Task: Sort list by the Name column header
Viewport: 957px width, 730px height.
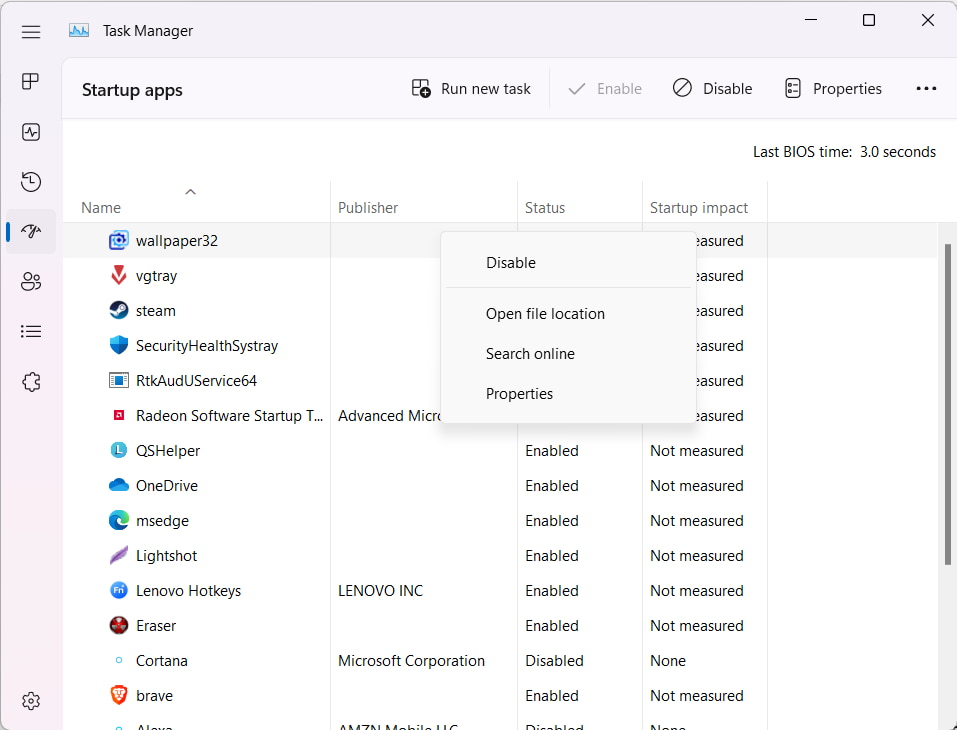Action: [101, 208]
